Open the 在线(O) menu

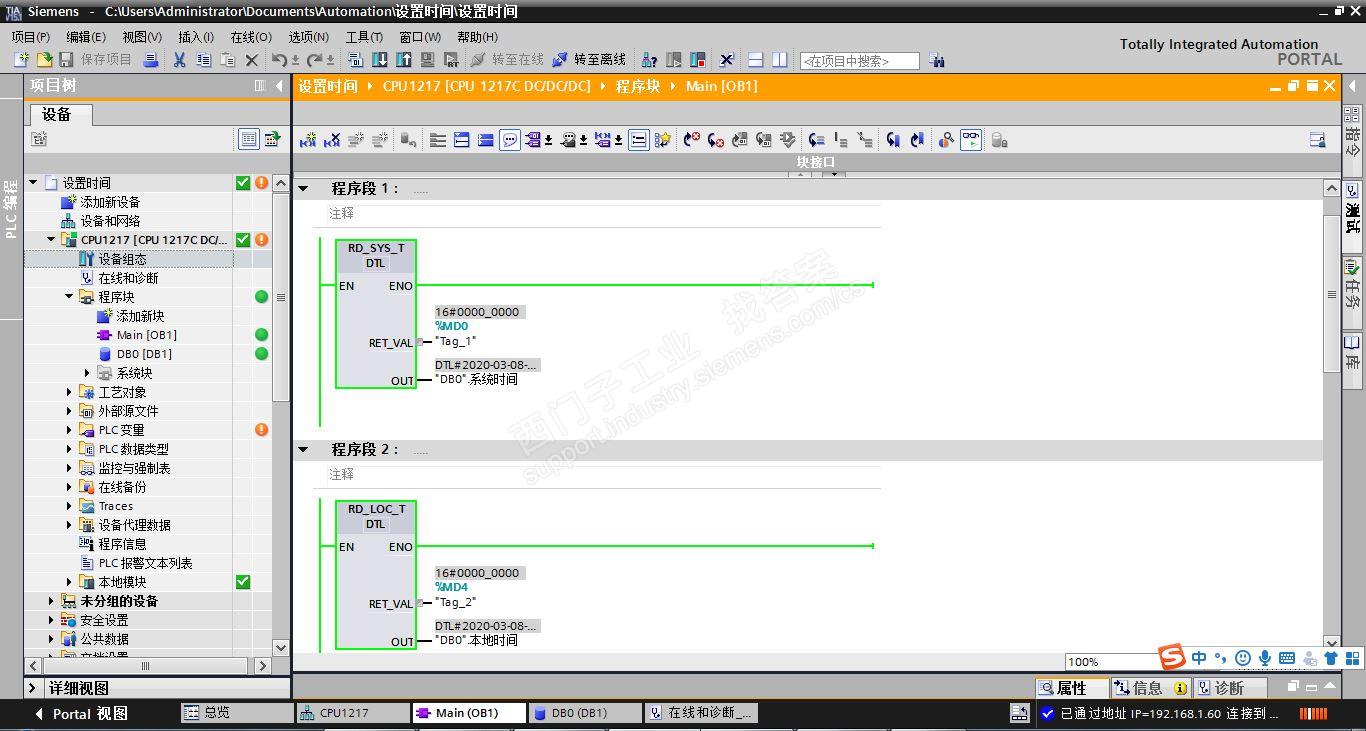click(x=251, y=36)
